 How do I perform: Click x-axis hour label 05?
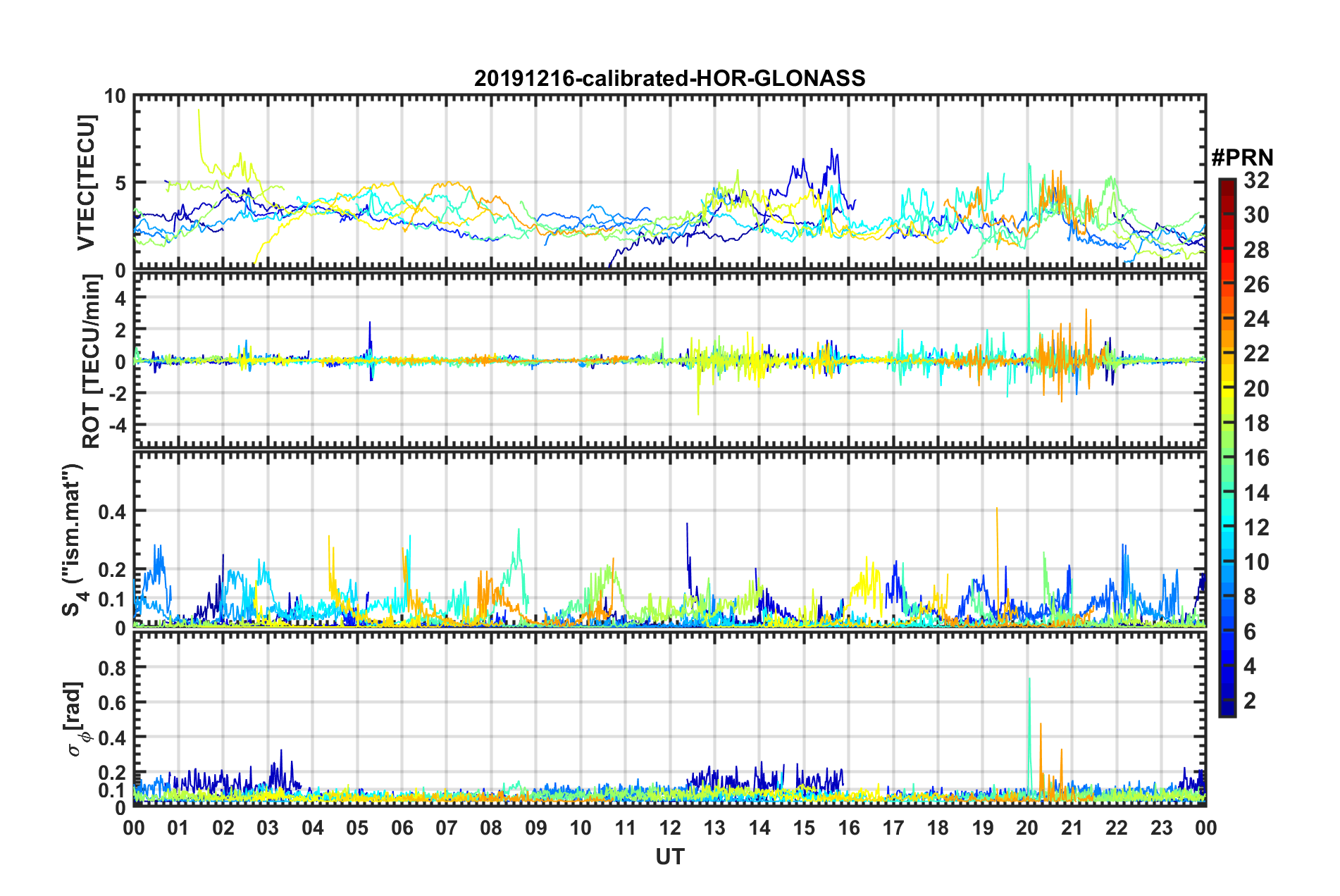tap(357, 827)
